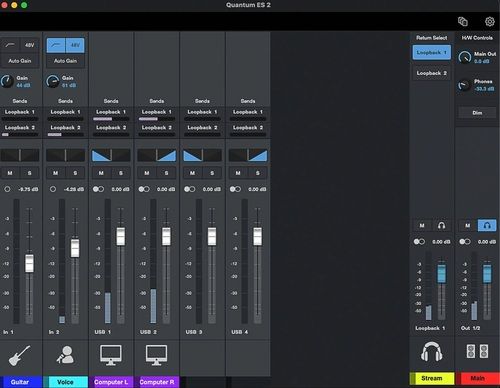The height and width of the screenshot is (388, 500).
Task: Adjust In 1 Loopback 2 send level
Action: pos(20,134)
